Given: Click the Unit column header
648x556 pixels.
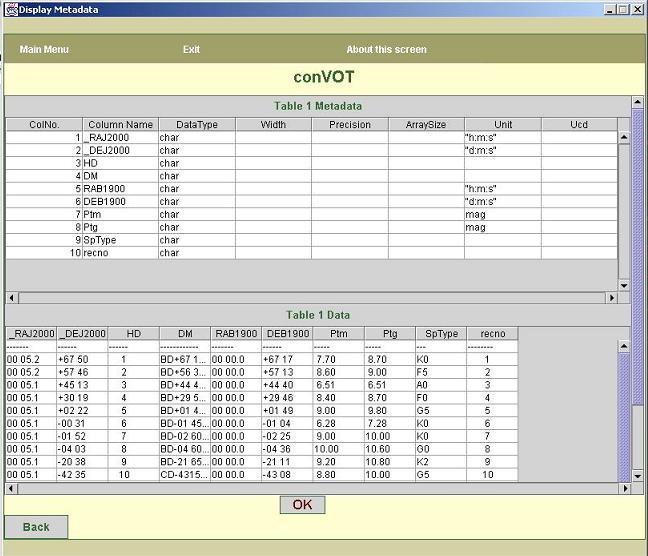Looking at the screenshot, I should pyautogui.click(x=502, y=125).
